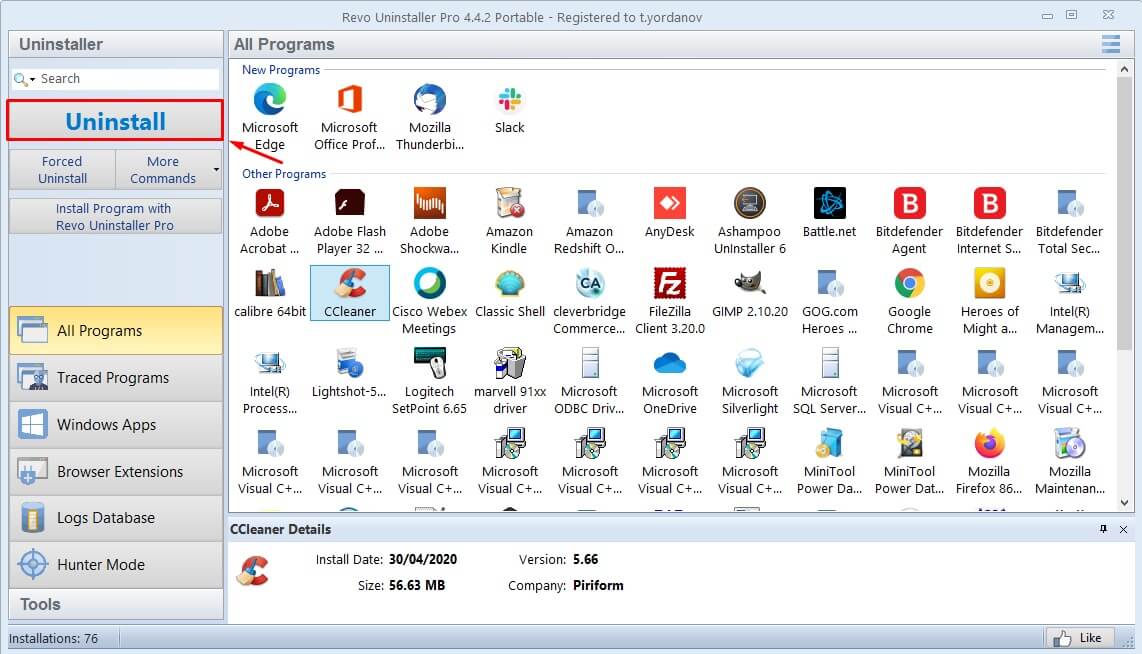Select the FileZilla Client 3.20.0 icon
The width and height of the screenshot is (1142, 654).
click(x=669, y=283)
